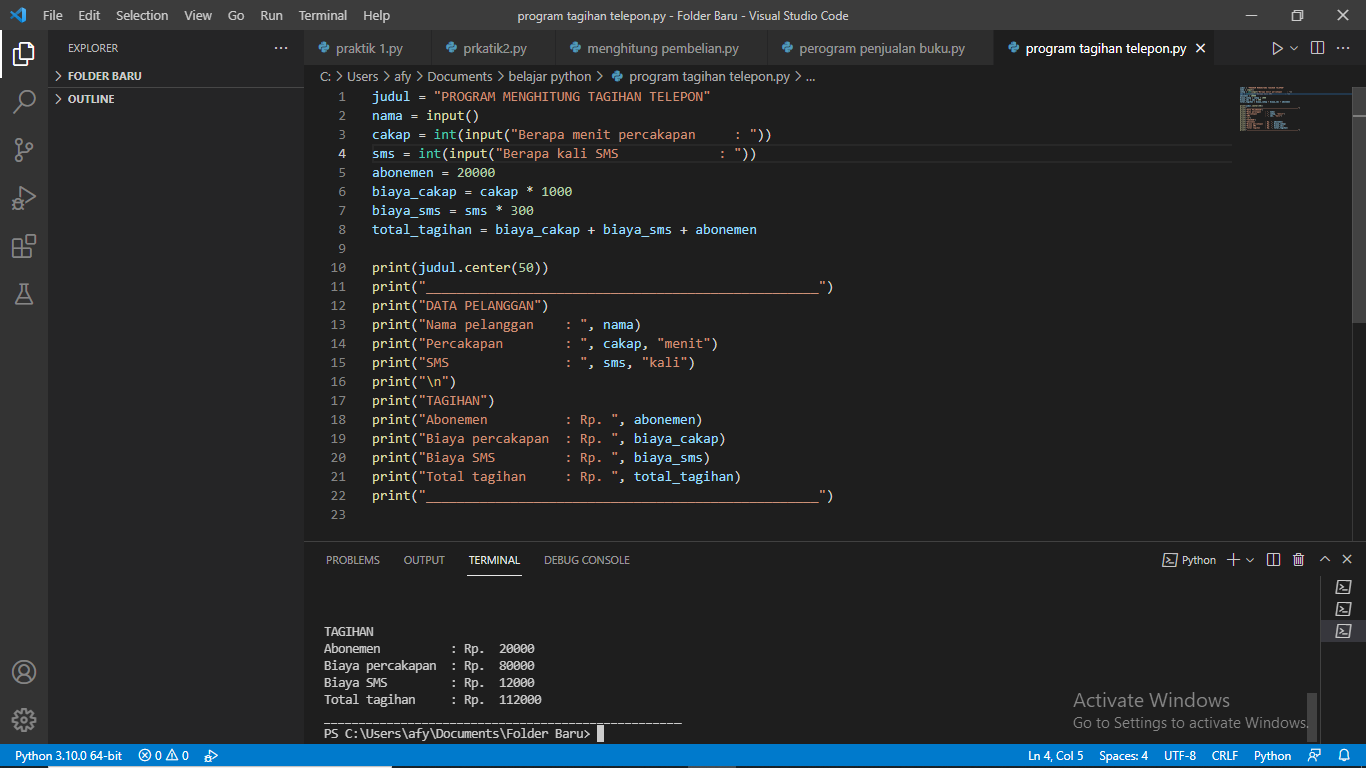Click the Python terminal shell label
The width and height of the screenshot is (1366, 768).
coord(1189,560)
